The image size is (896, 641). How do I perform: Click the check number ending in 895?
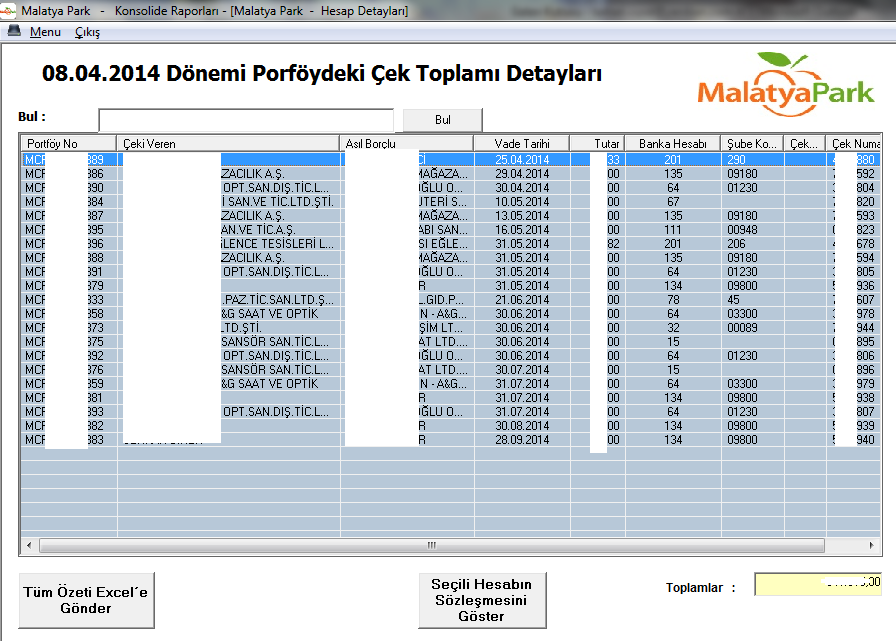click(865, 342)
